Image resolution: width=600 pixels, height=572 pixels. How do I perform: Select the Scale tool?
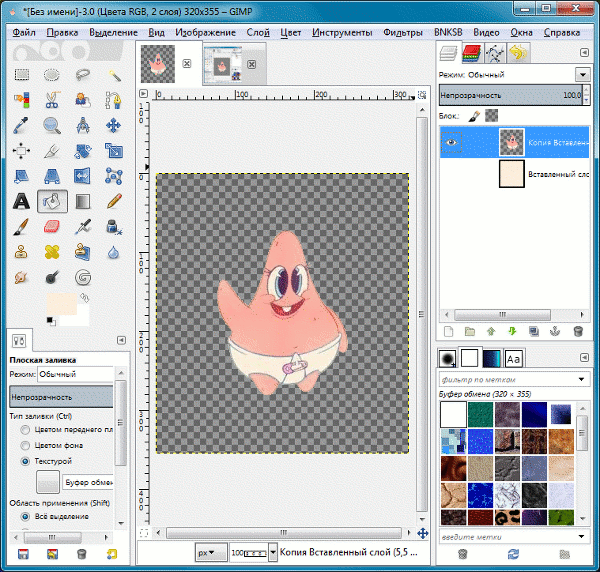click(x=114, y=151)
